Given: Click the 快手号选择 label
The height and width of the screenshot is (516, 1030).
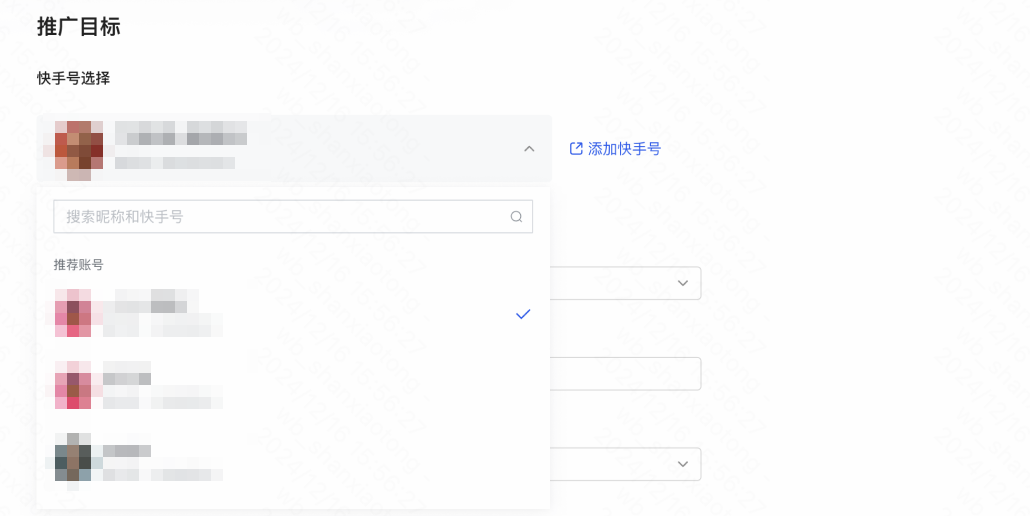Looking at the screenshot, I should (74, 78).
